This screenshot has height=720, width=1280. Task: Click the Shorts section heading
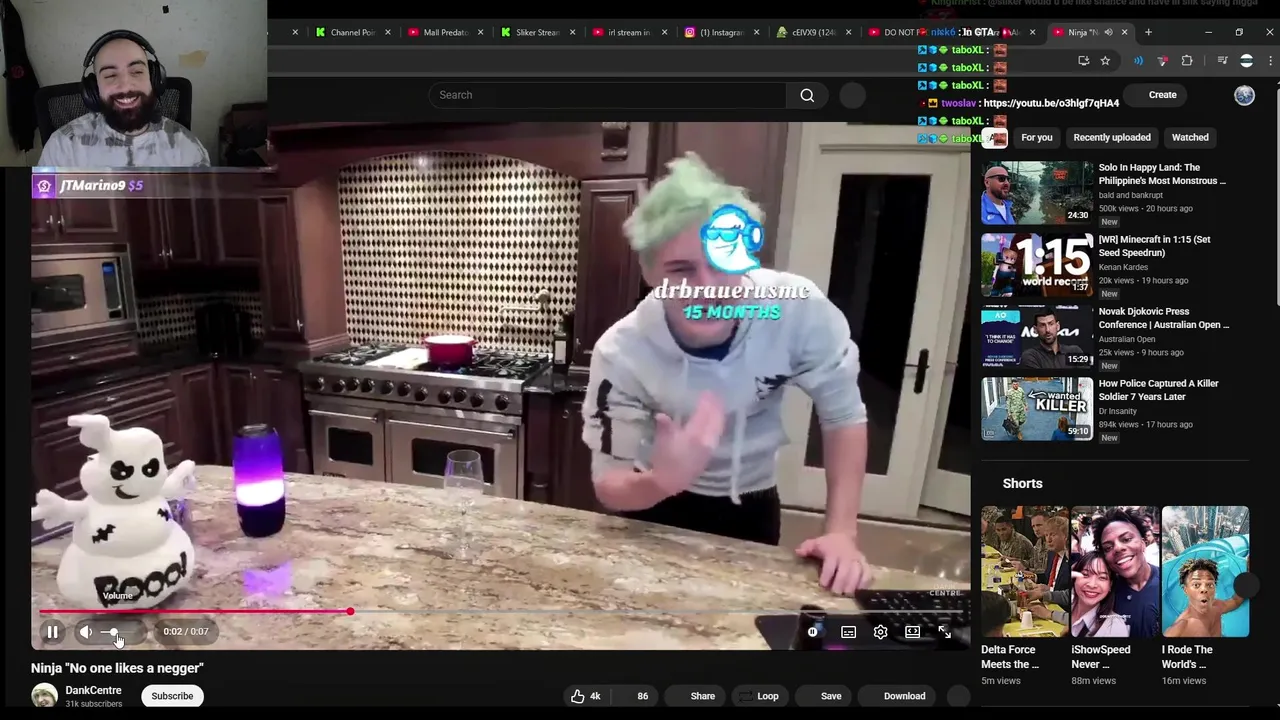coord(1022,483)
